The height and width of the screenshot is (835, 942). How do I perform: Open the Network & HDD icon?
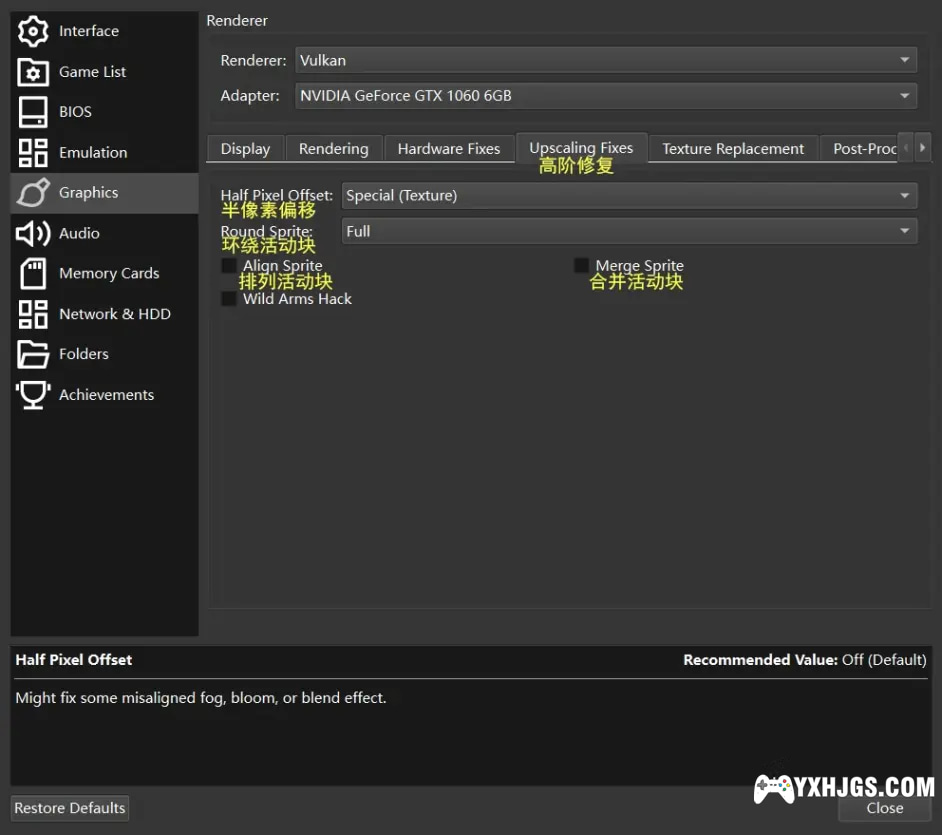[33, 314]
